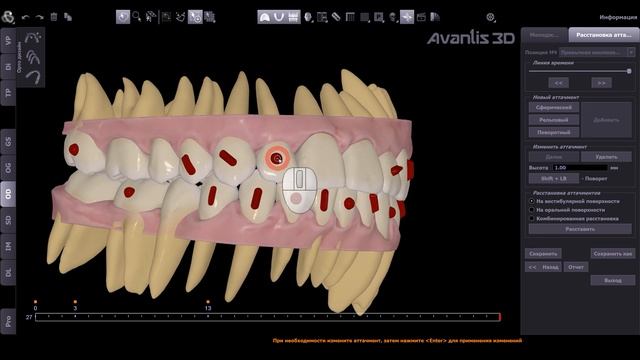Choose the Рельсовый attachment type
The width and height of the screenshot is (640, 360).
point(554,120)
